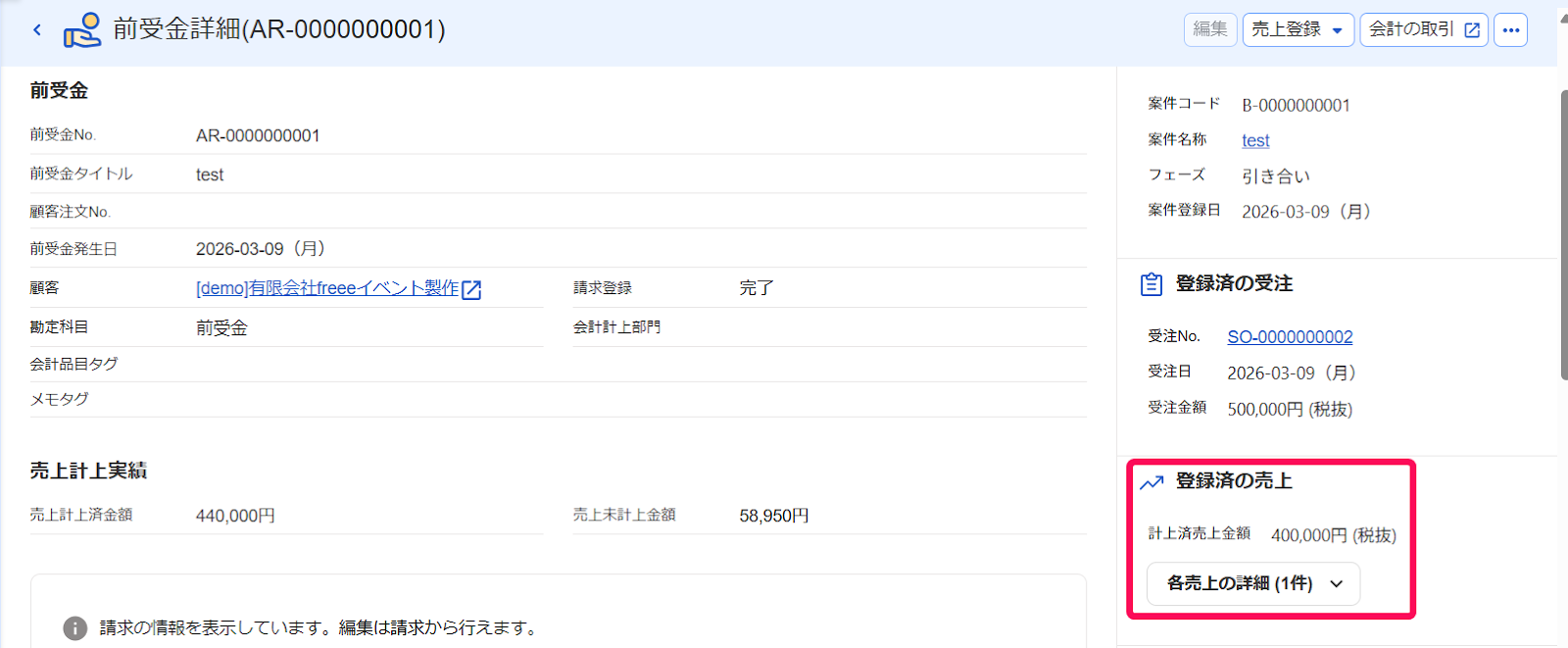The height and width of the screenshot is (648, 1568).
Task: Select the フェーズ value 引き合い
Action: (1276, 176)
